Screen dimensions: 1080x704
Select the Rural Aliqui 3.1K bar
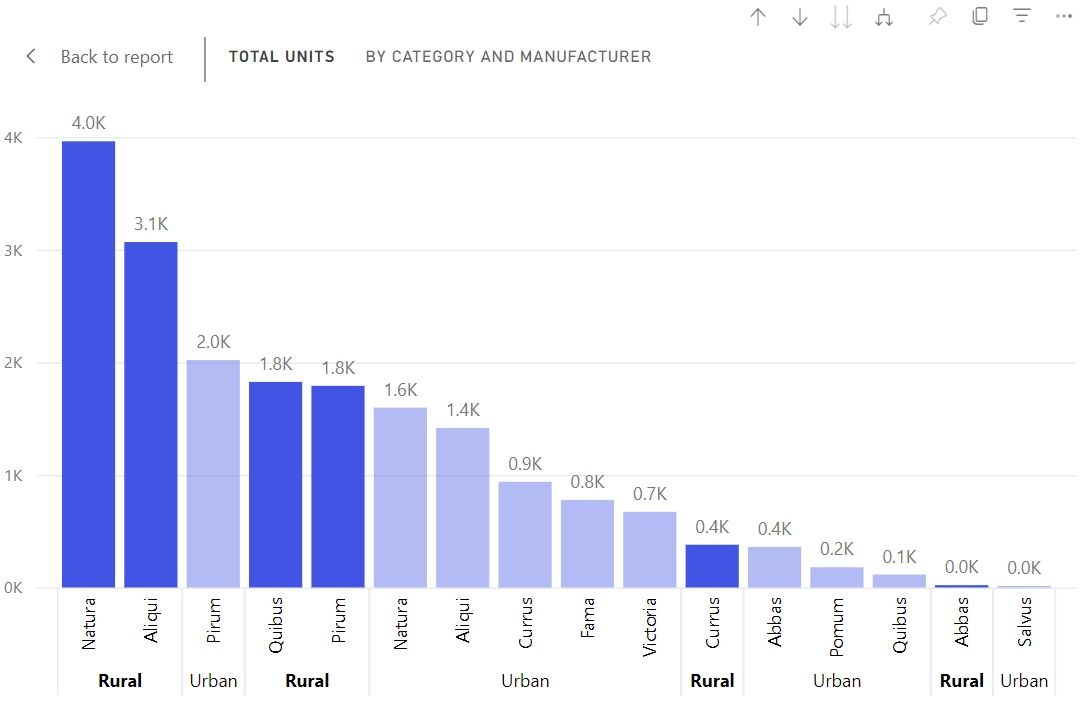(x=151, y=415)
